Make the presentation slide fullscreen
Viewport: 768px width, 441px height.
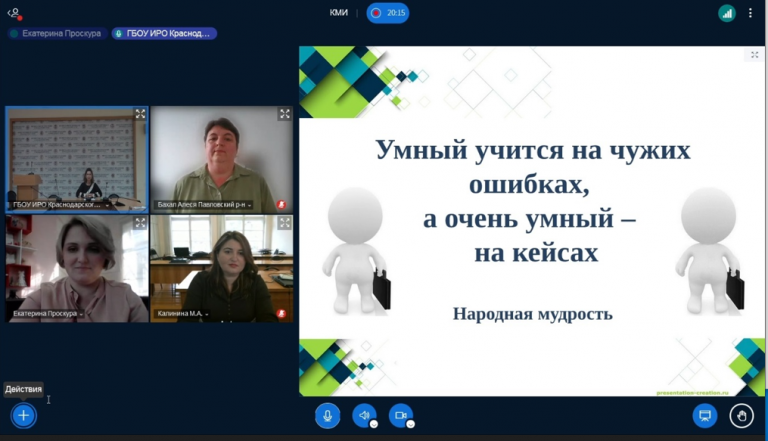tap(755, 55)
